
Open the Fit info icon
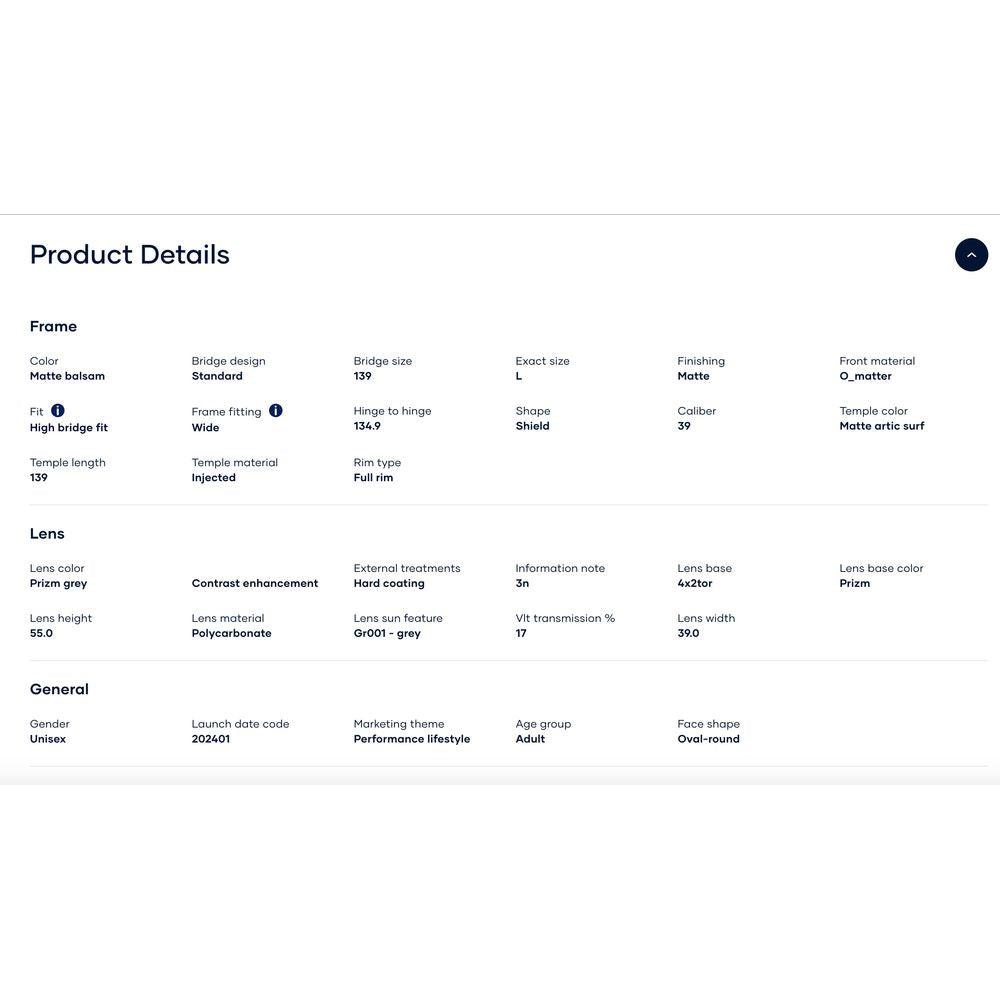coord(58,411)
